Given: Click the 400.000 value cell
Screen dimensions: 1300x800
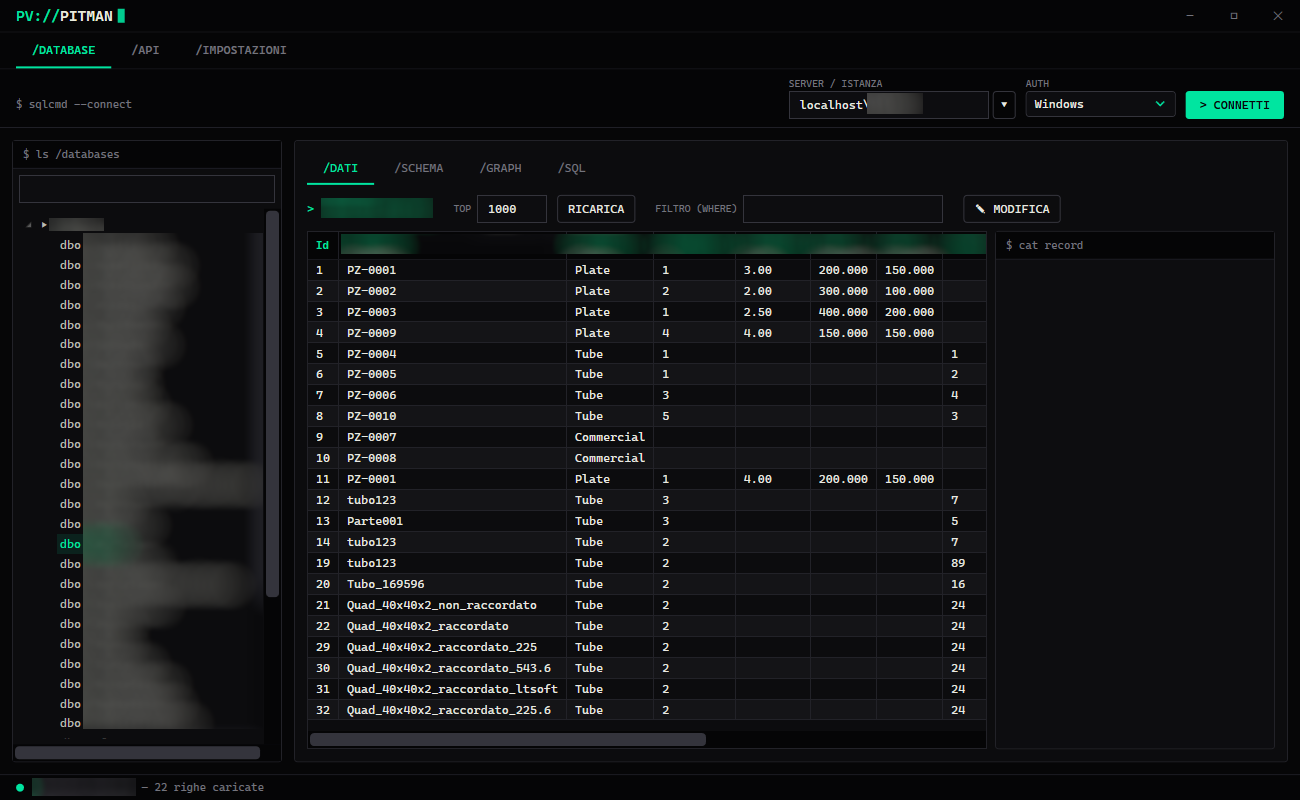Looking at the screenshot, I should [x=844, y=312].
